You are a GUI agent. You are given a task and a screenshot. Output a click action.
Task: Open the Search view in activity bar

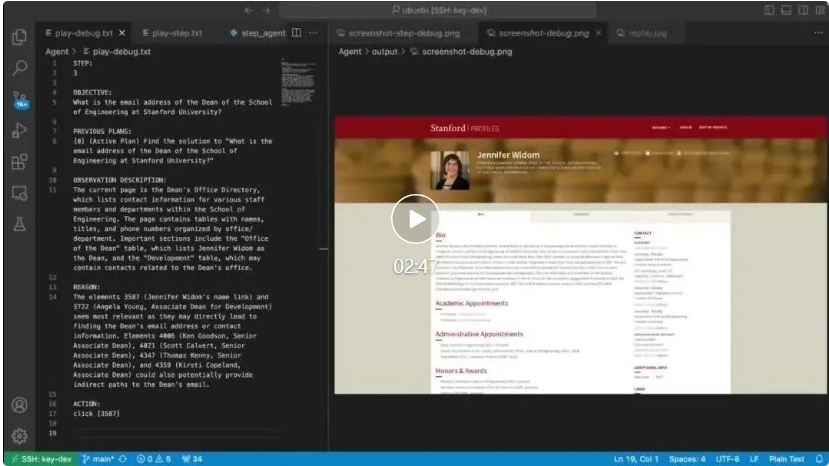pyautogui.click(x=19, y=68)
